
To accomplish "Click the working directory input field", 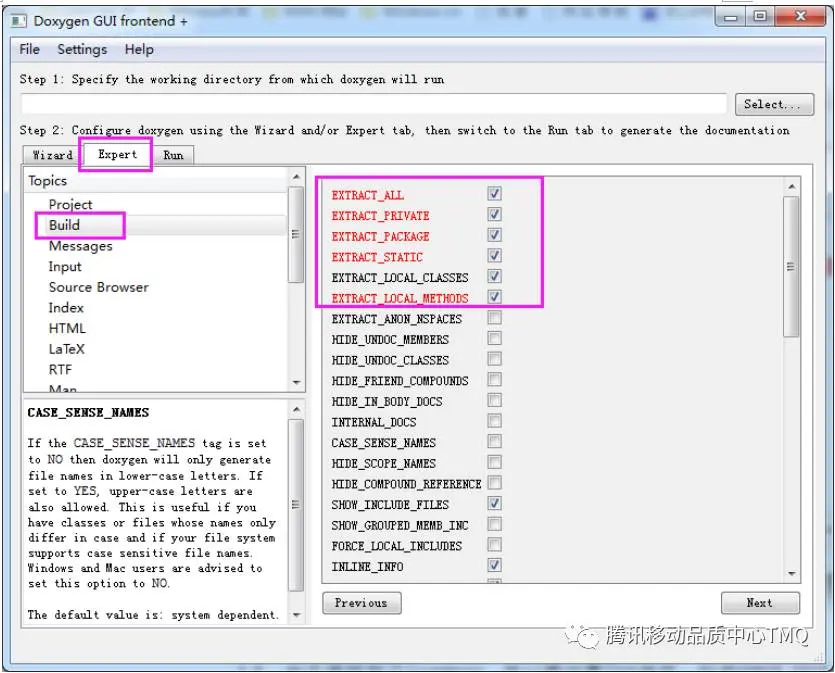I will pos(374,104).
